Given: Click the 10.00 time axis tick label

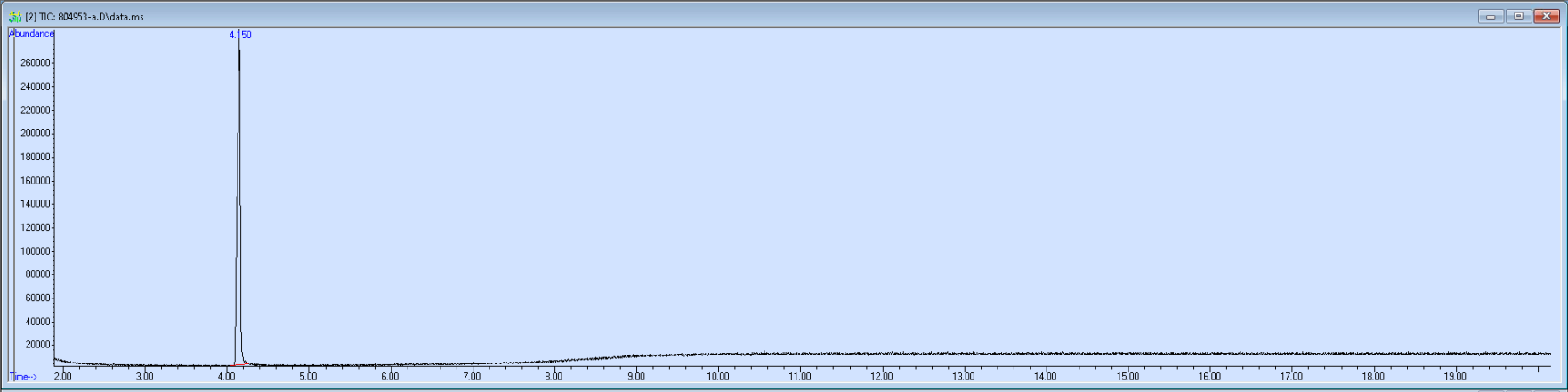Looking at the screenshot, I should pyautogui.click(x=718, y=377).
